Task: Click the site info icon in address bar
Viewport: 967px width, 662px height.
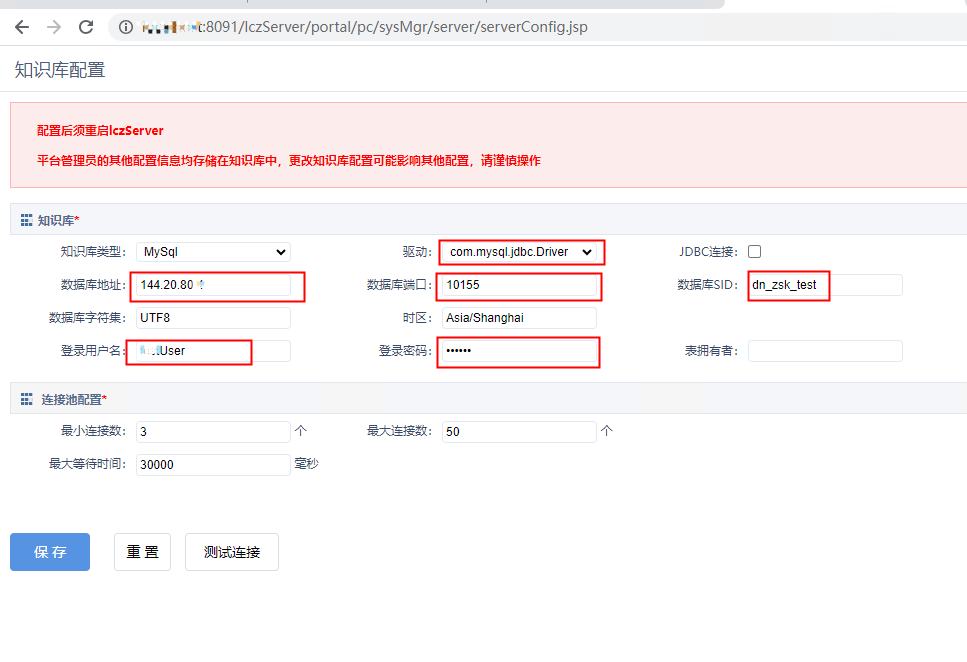Action: point(126,27)
